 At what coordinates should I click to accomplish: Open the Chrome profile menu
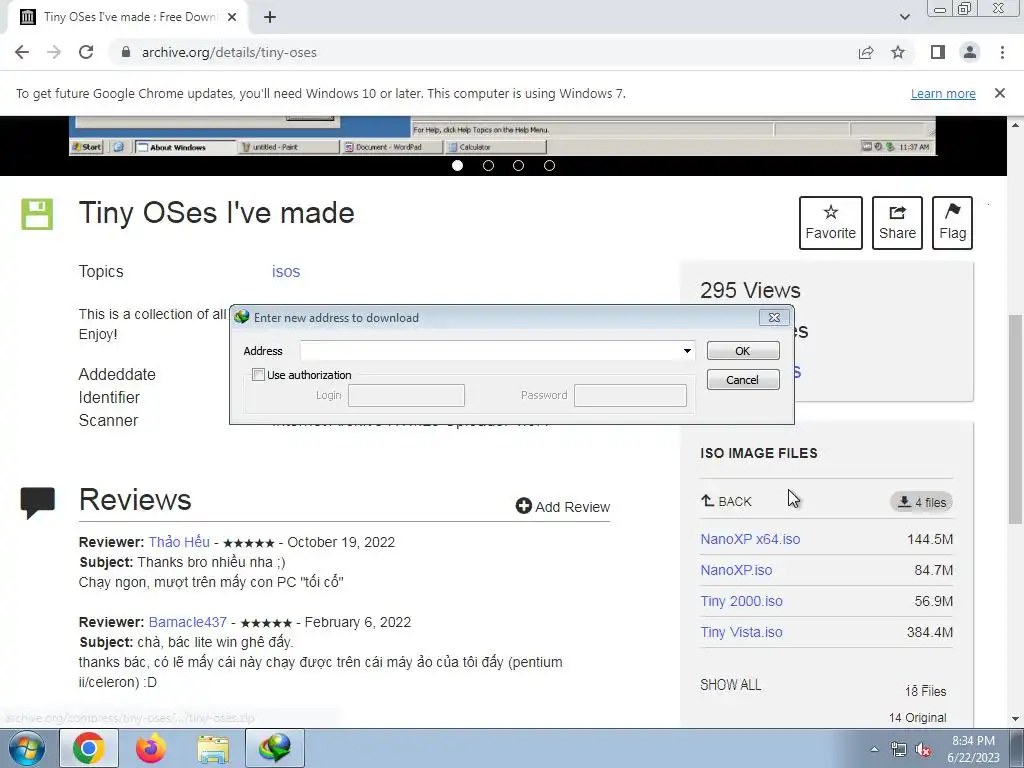[970, 52]
